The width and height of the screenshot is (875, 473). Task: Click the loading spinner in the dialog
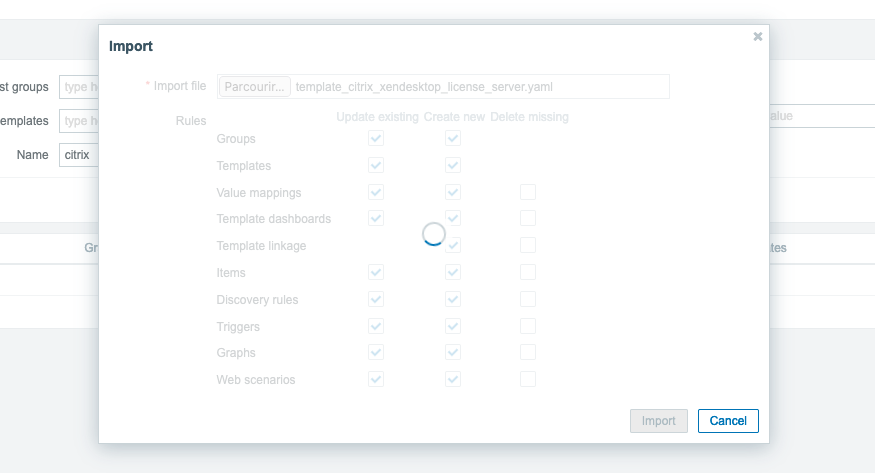click(x=434, y=233)
